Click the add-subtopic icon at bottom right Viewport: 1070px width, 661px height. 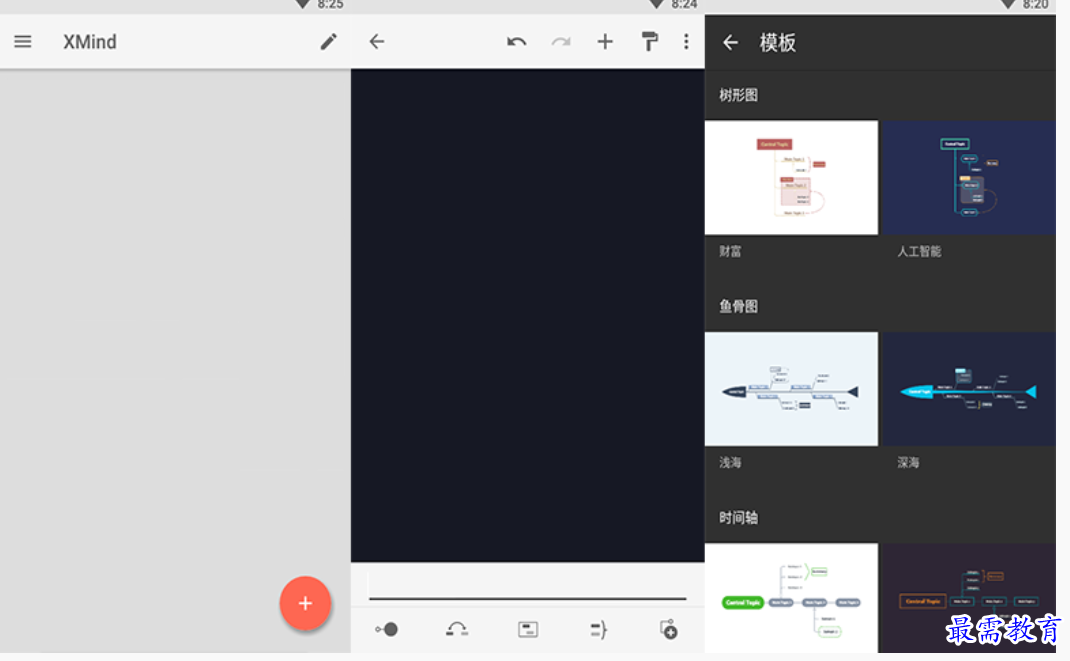[667, 629]
